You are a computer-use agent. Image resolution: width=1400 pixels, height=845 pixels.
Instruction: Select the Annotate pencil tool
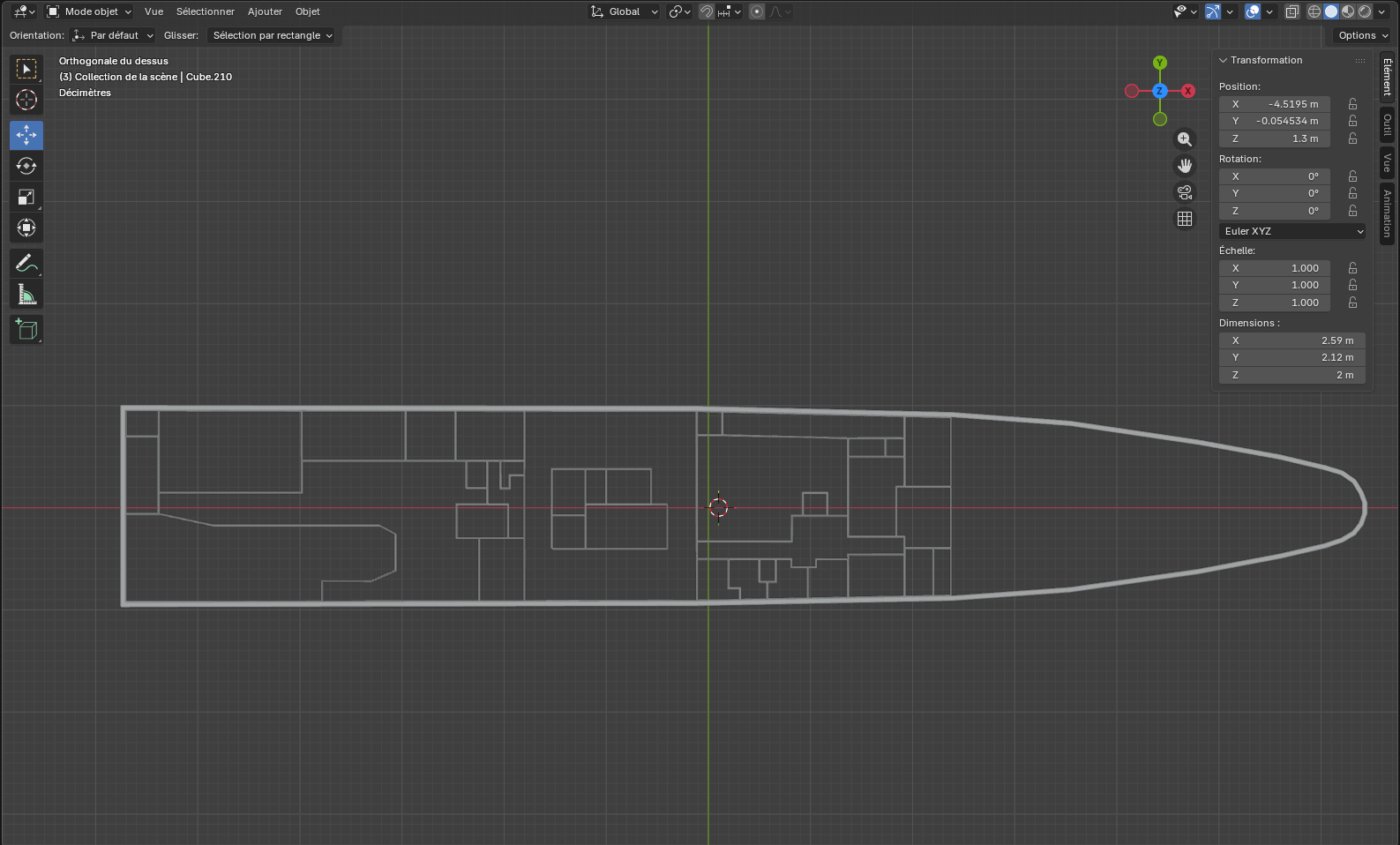pyautogui.click(x=26, y=263)
